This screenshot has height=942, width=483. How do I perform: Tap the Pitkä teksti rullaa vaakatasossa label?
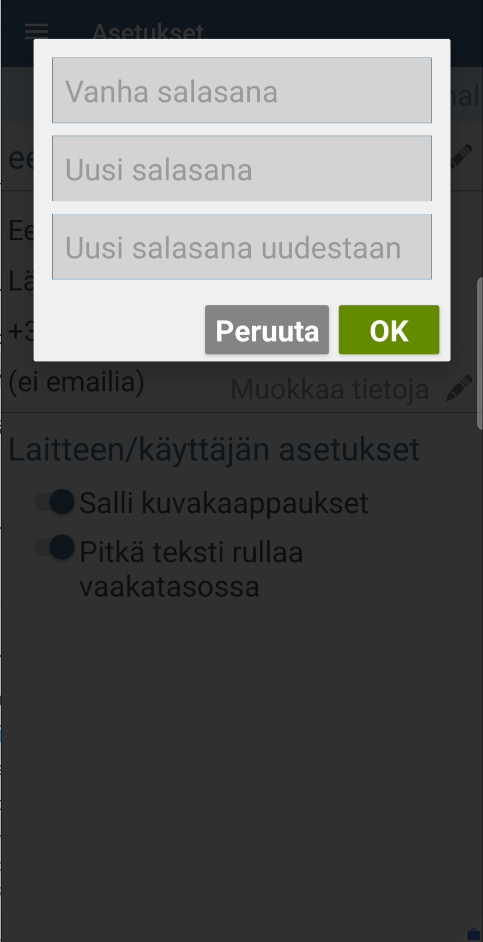191,569
